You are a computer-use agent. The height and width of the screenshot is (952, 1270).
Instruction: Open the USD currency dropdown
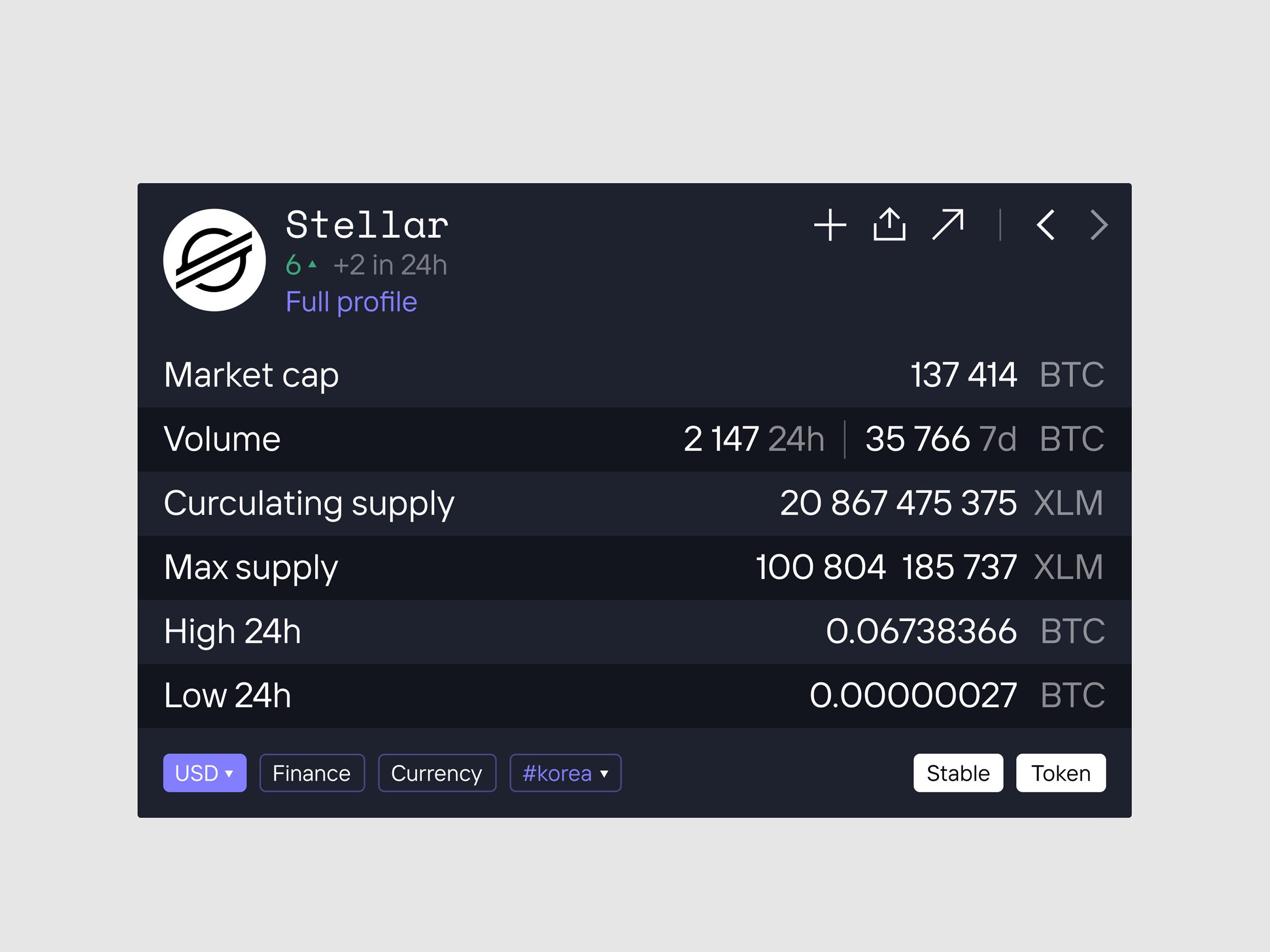[x=205, y=773]
